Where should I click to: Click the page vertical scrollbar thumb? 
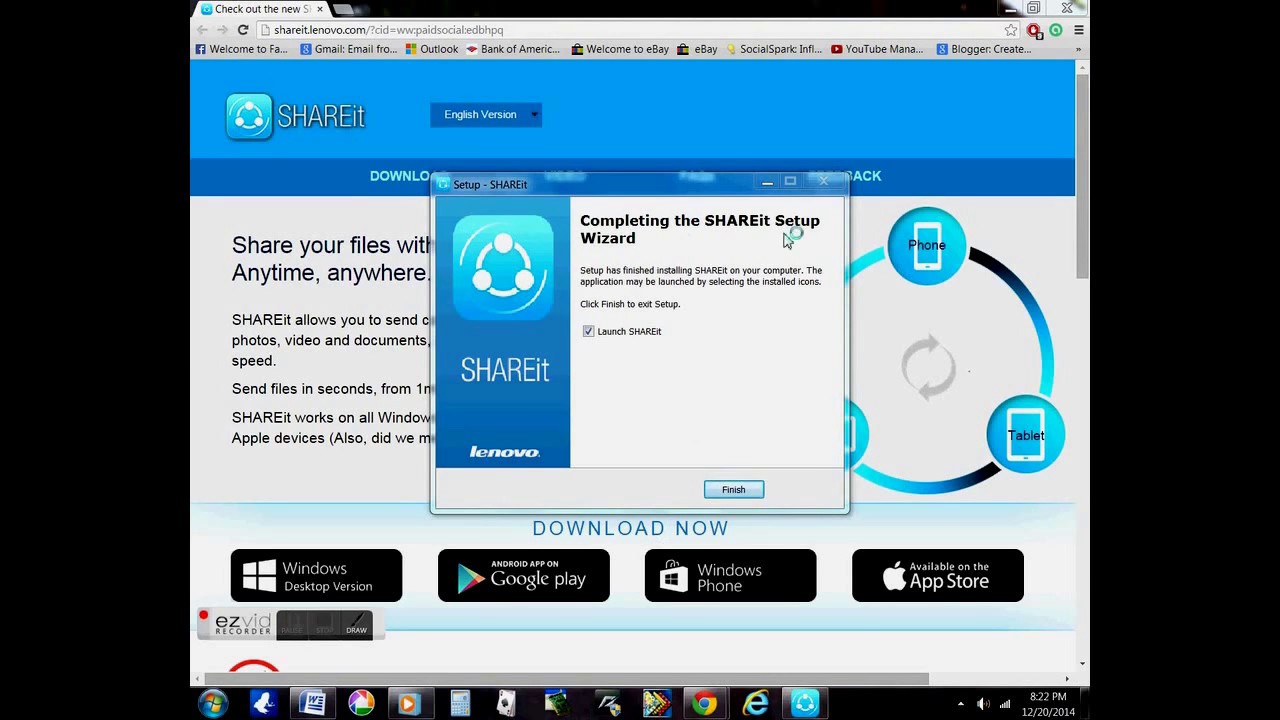[x=1082, y=175]
